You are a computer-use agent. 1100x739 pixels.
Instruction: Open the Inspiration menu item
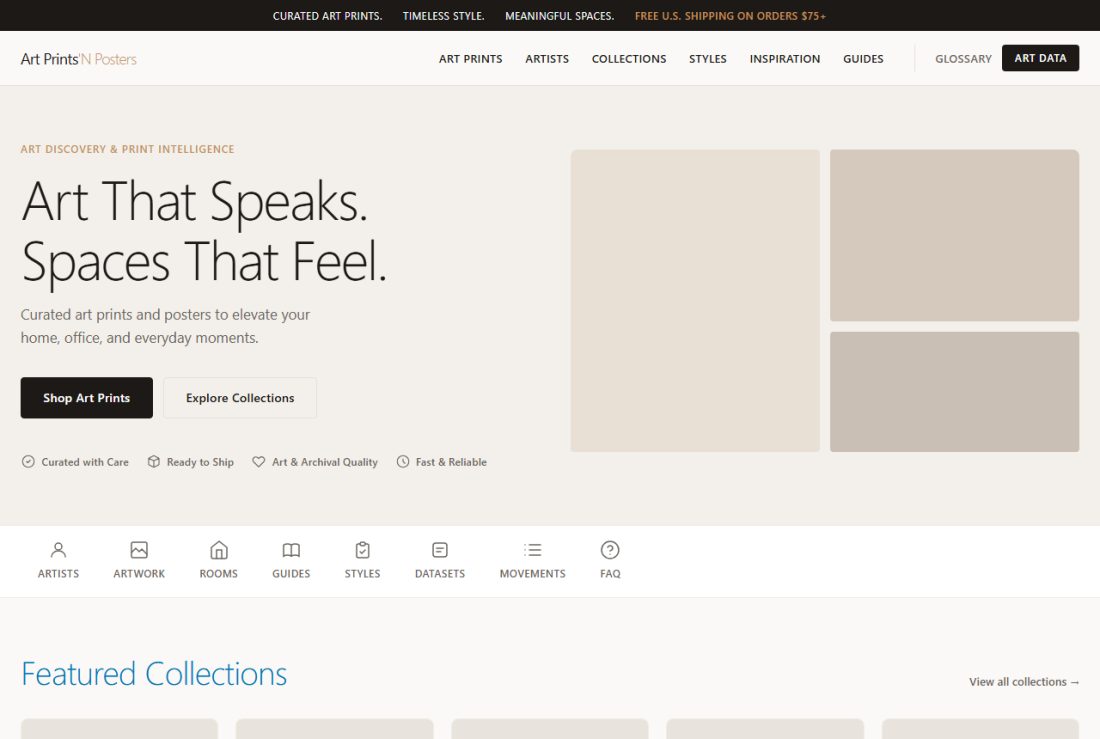(x=785, y=59)
